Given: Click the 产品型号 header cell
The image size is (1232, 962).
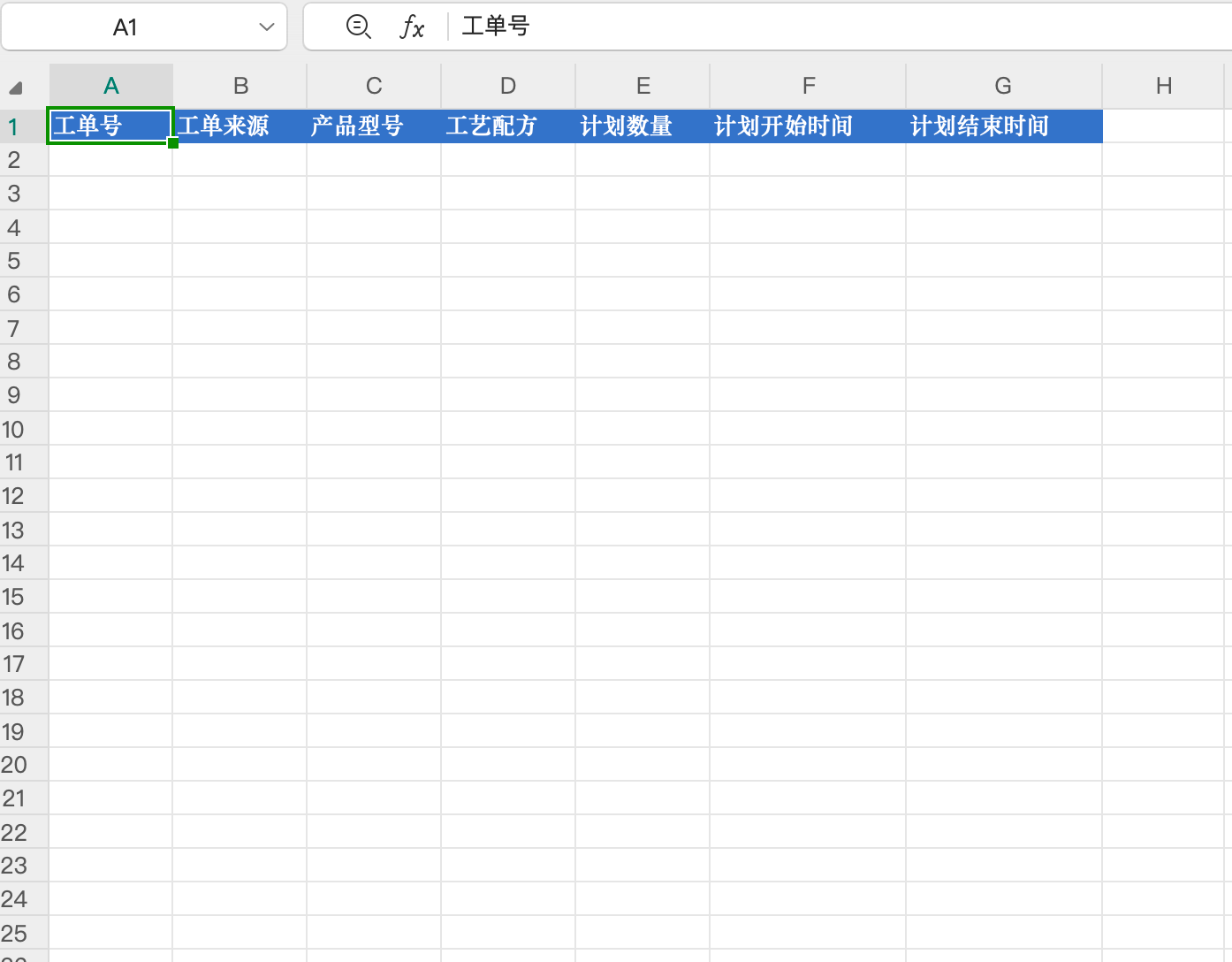Looking at the screenshot, I should pyautogui.click(x=373, y=126).
